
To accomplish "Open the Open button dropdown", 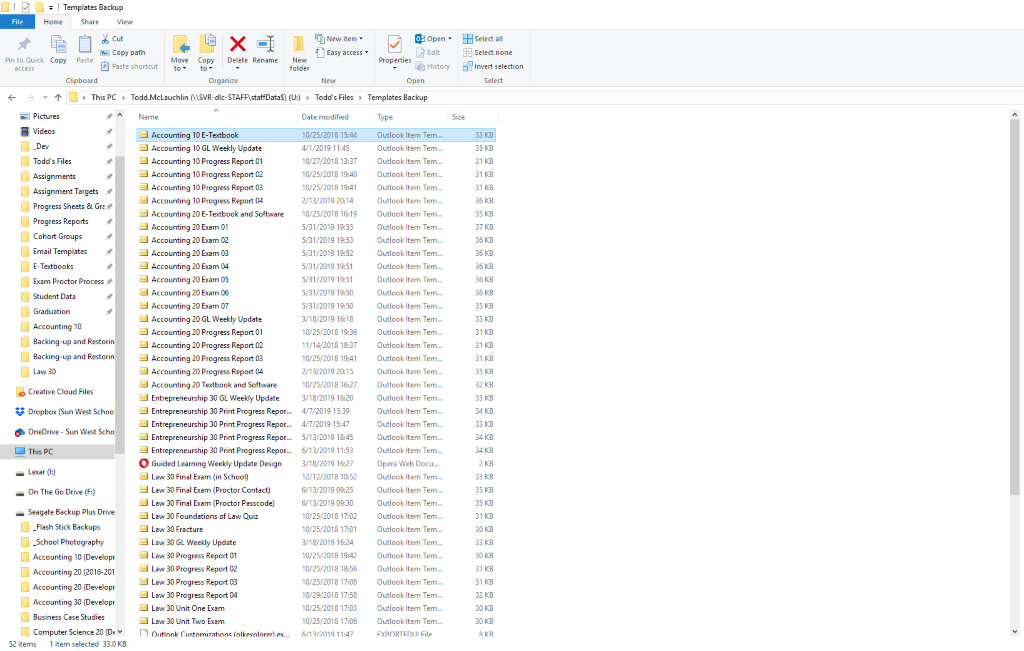I will click(450, 39).
